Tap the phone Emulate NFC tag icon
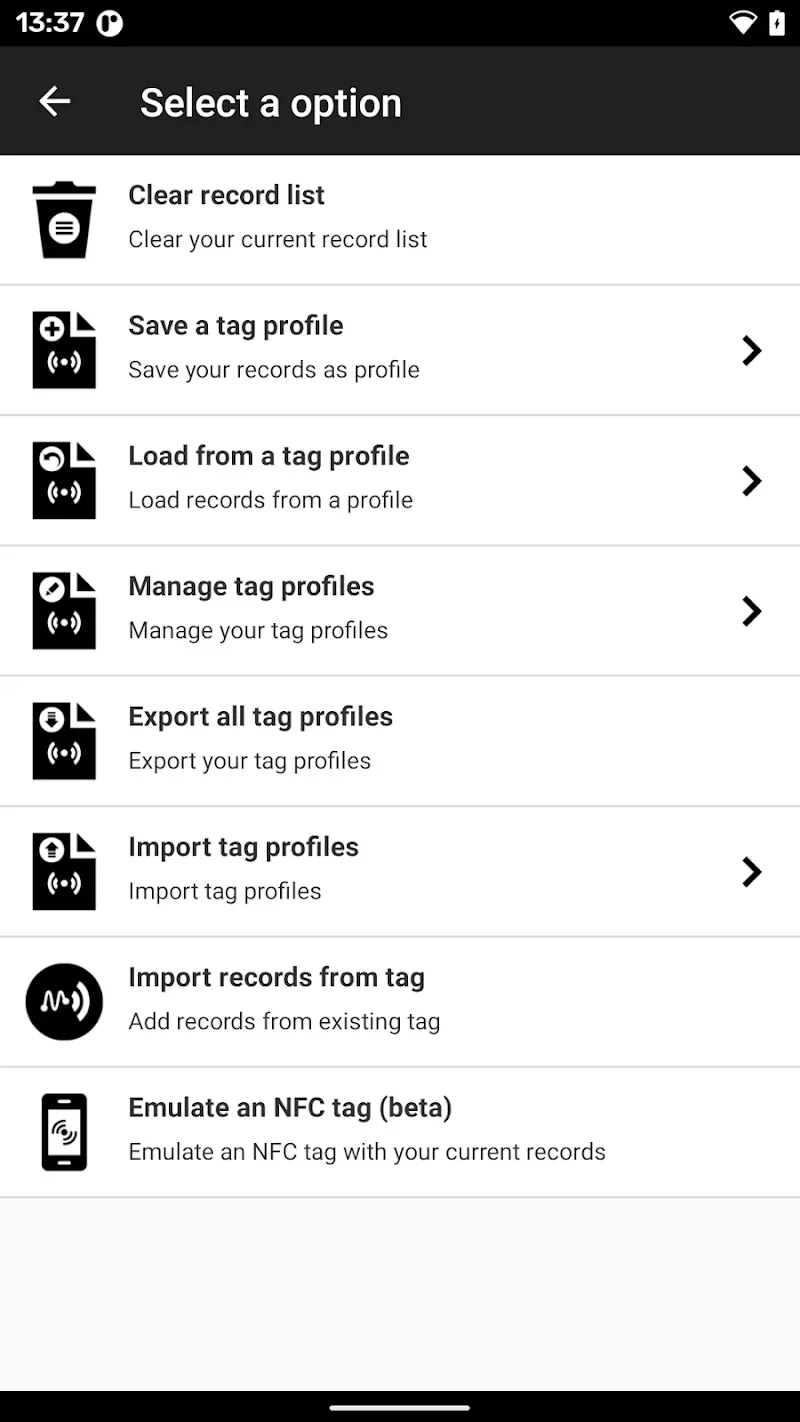Viewport: 800px width, 1422px height. [x=64, y=1132]
